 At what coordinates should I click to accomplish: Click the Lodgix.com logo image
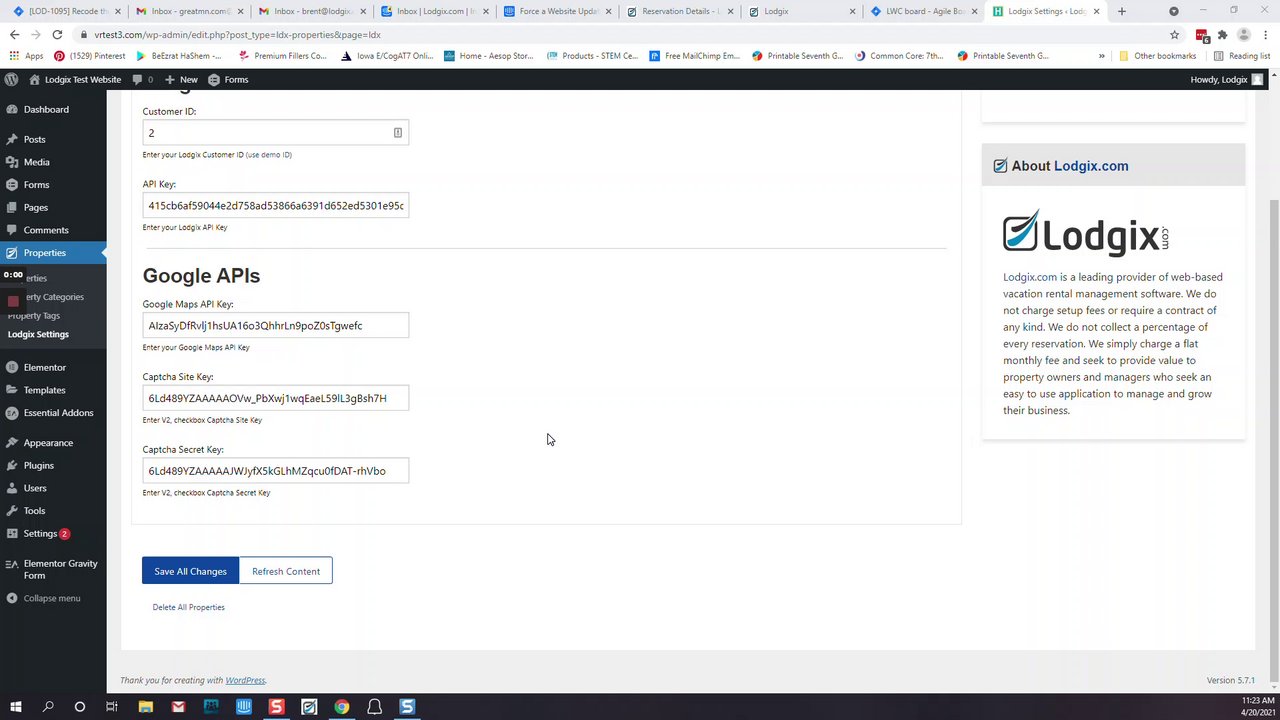pyautogui.click(x=1086, y=233)
